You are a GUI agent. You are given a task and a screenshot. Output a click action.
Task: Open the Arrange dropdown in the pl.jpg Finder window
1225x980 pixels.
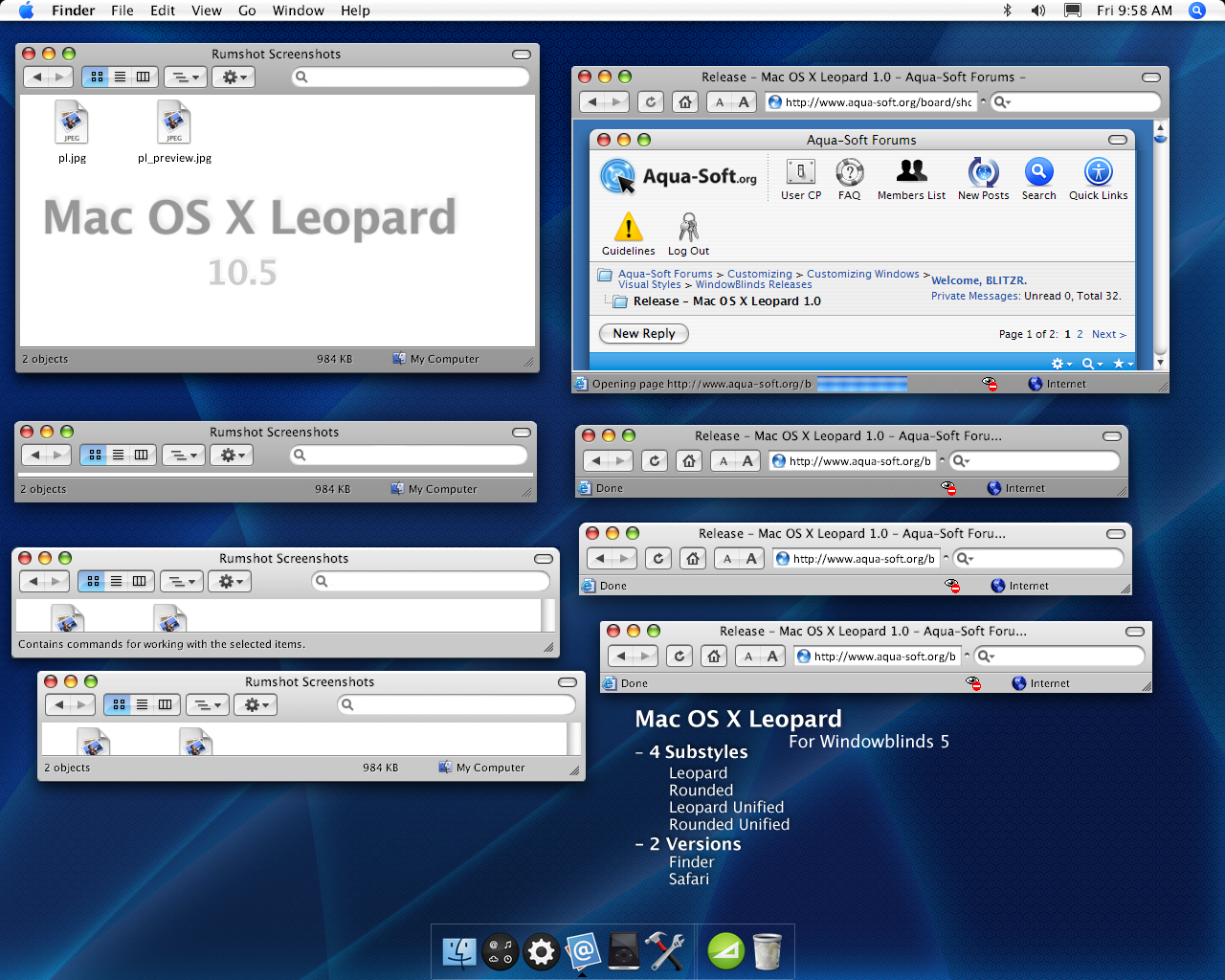186,77
